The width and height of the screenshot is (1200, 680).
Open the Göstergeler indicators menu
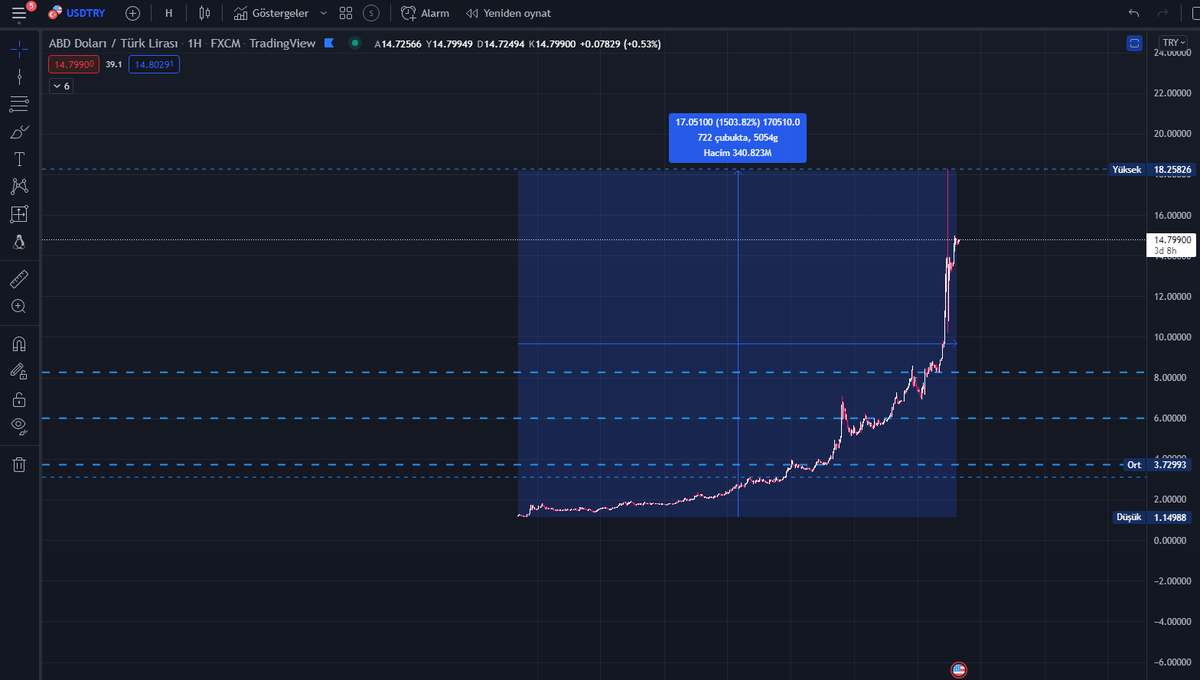click(x=271, y=13)
